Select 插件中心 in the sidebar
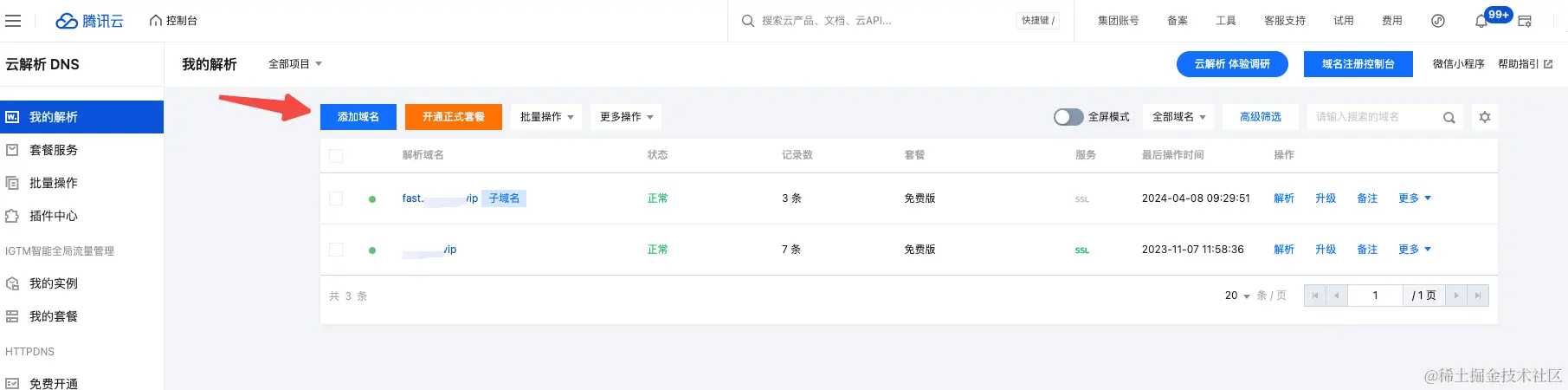The height and width of the screenshot is (390, 1568). tap(54, 216)
